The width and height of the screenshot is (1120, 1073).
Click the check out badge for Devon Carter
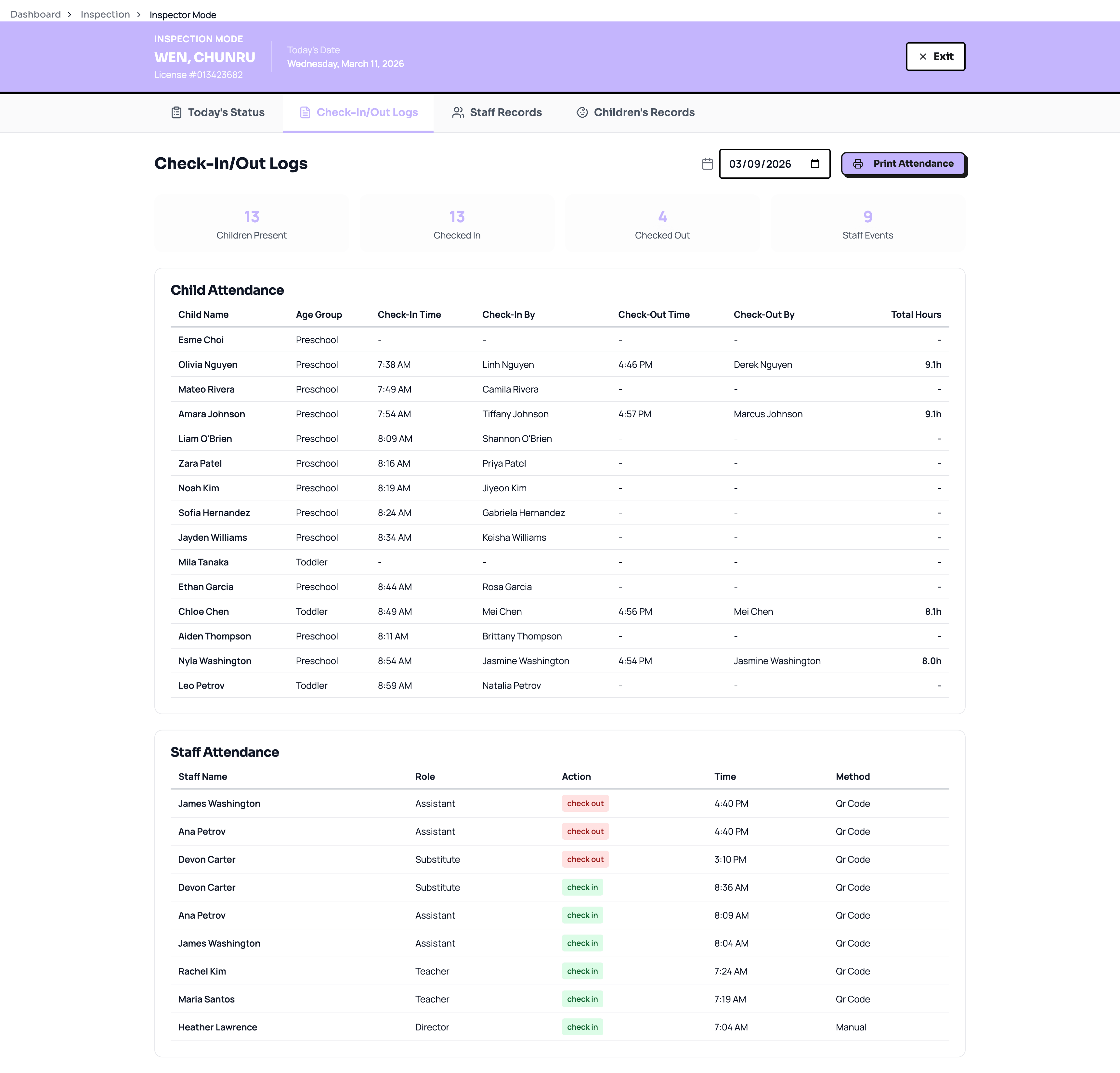pyautogui.click(x=585, y=859)
